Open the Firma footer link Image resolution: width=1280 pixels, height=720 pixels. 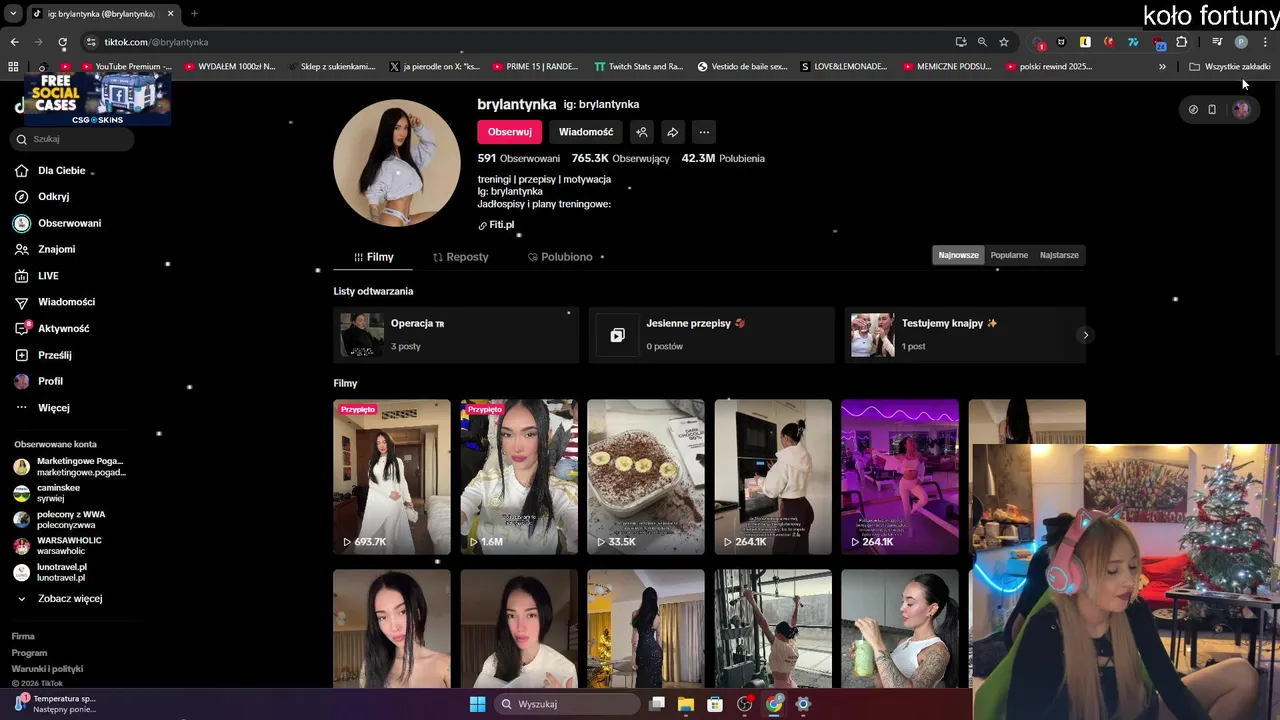click(x=23, y=636)
